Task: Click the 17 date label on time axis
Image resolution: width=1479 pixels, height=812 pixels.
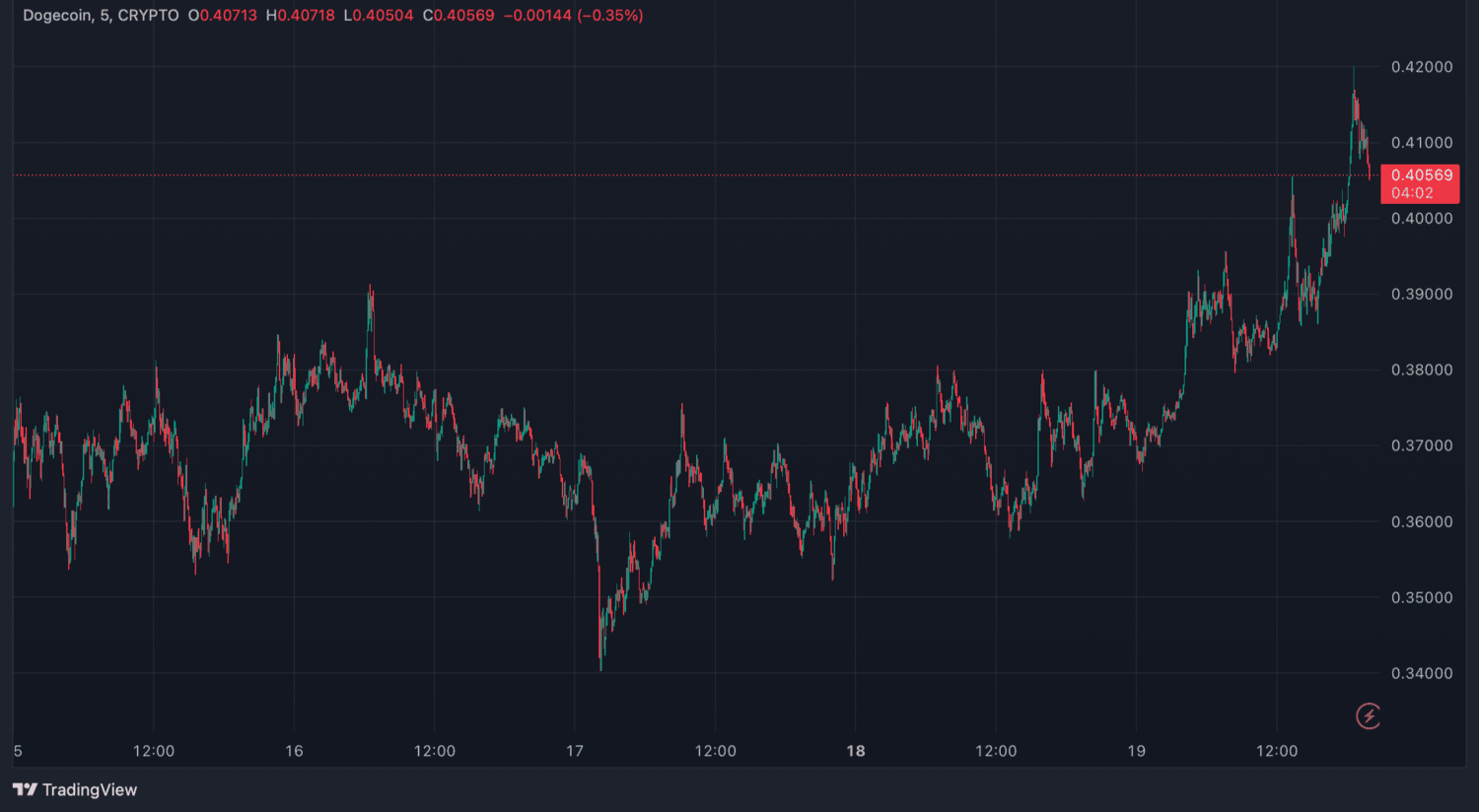Action: (x=575, y=751)
